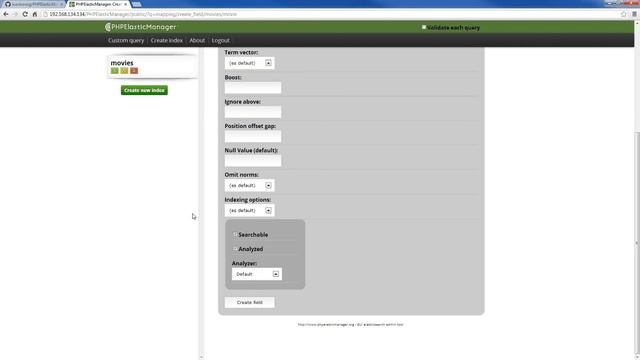This screenshot has width=640, height=360.
Task: Open a new browser tab
Action: point(137,4)
